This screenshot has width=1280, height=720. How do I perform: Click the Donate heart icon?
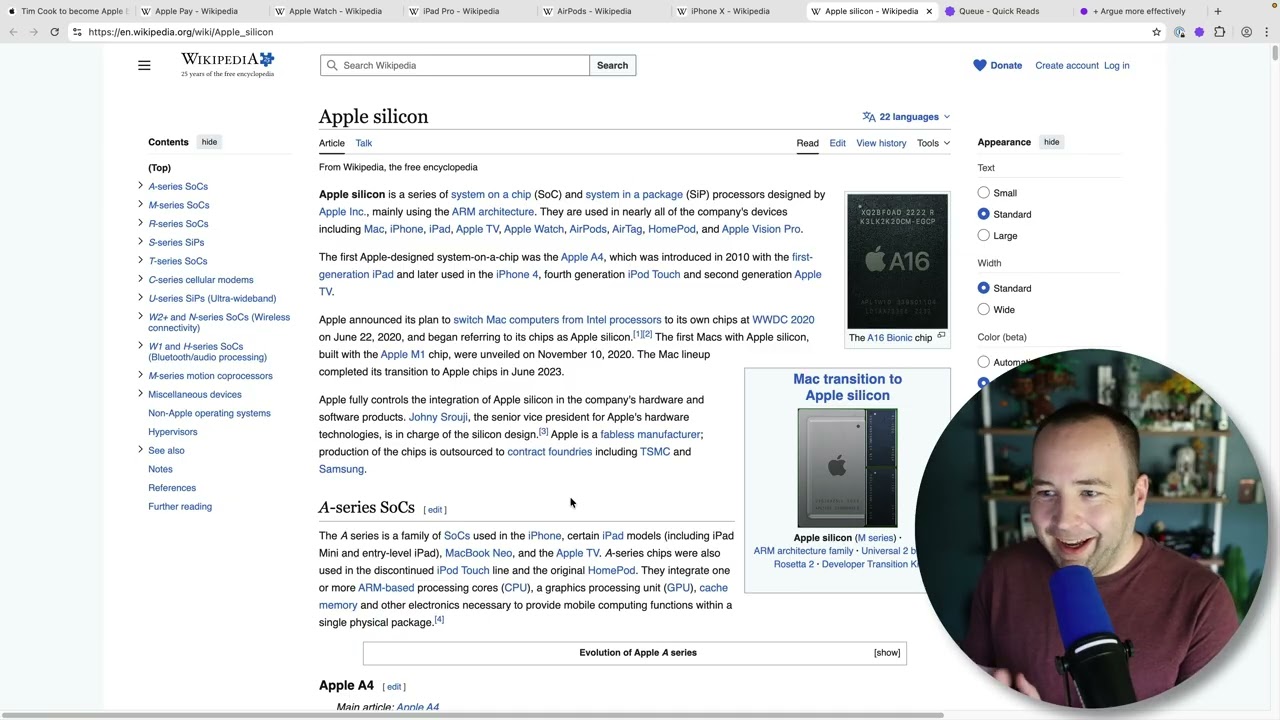tap(980, 66)
